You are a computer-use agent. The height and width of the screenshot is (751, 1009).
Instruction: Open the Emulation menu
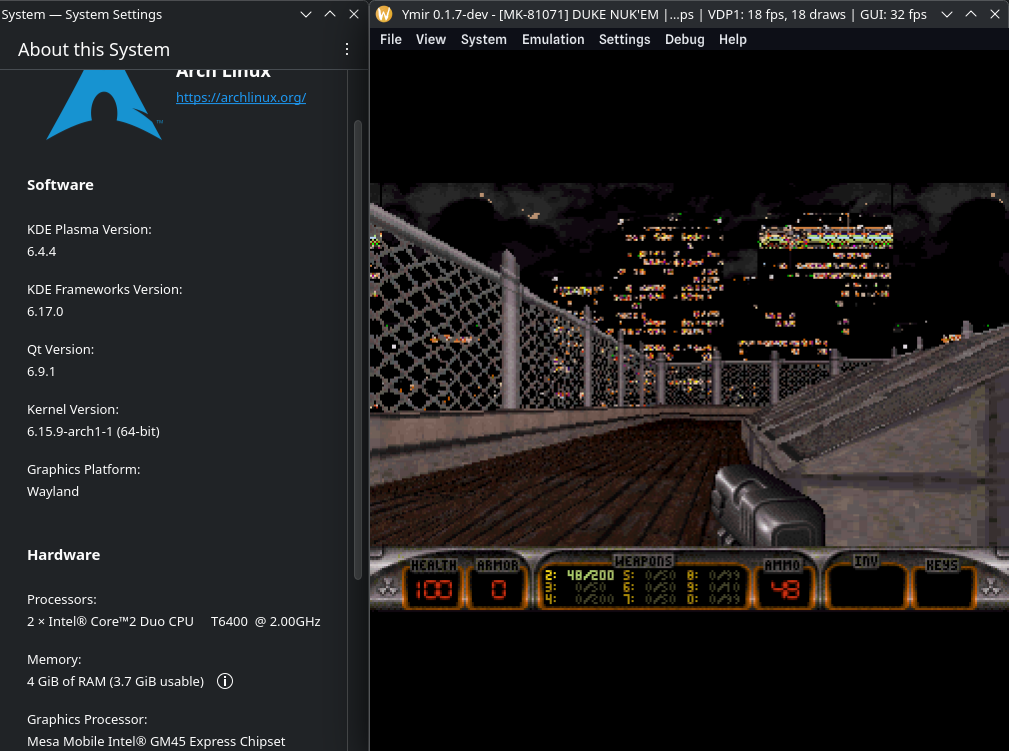pos(553,39)
